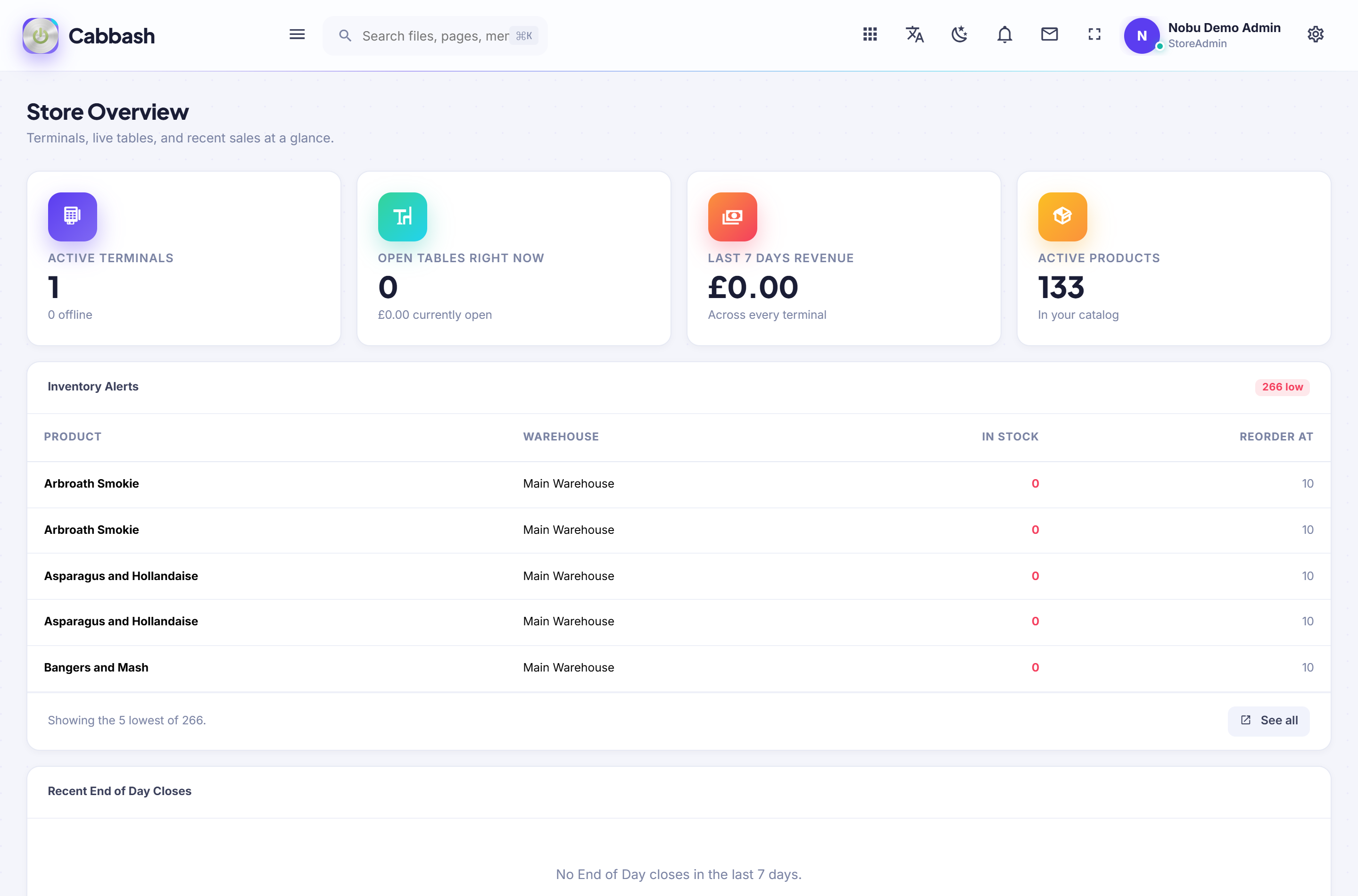The image size is (1358, 896).
Task: Sort by the IN STOCK column header
Action: pyautogui.click(x=1010, y=437)
